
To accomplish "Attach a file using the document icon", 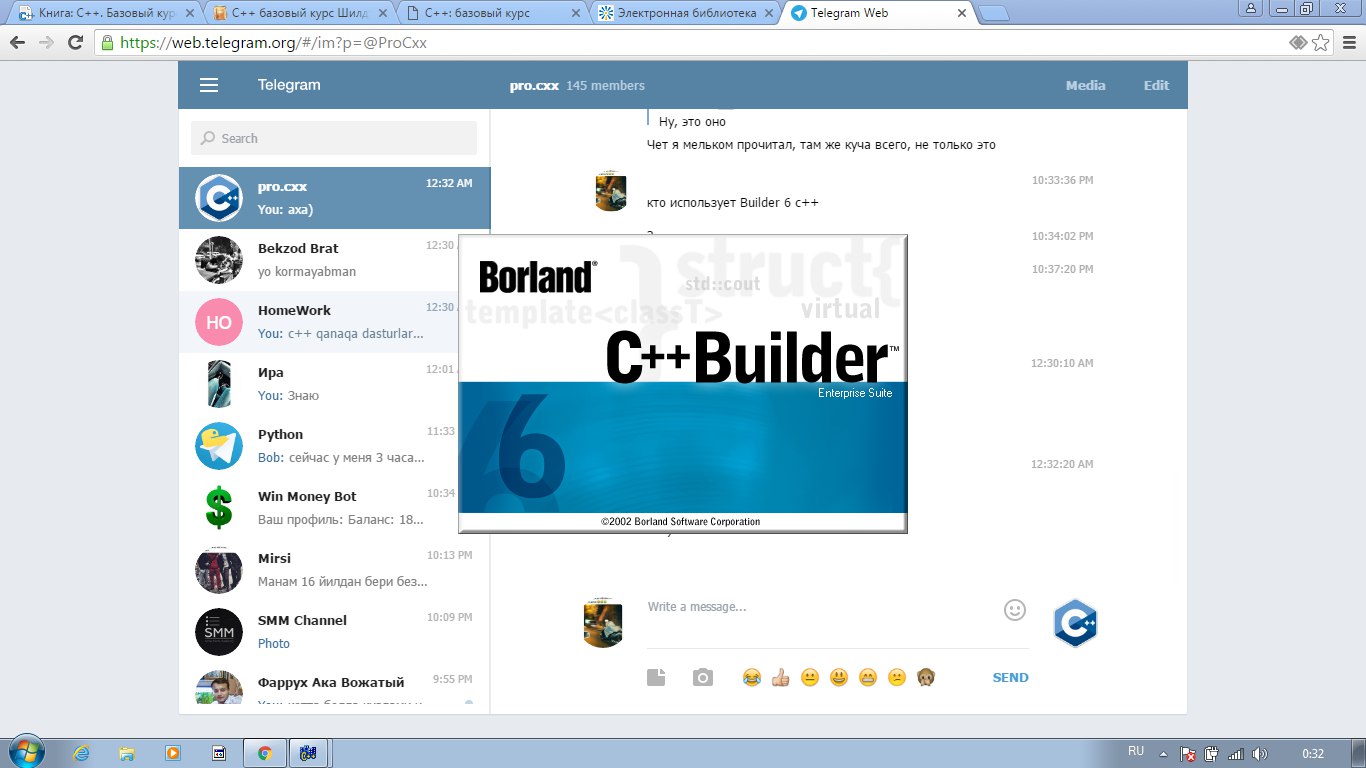I will pyautogui.click(x=656, y=677).
